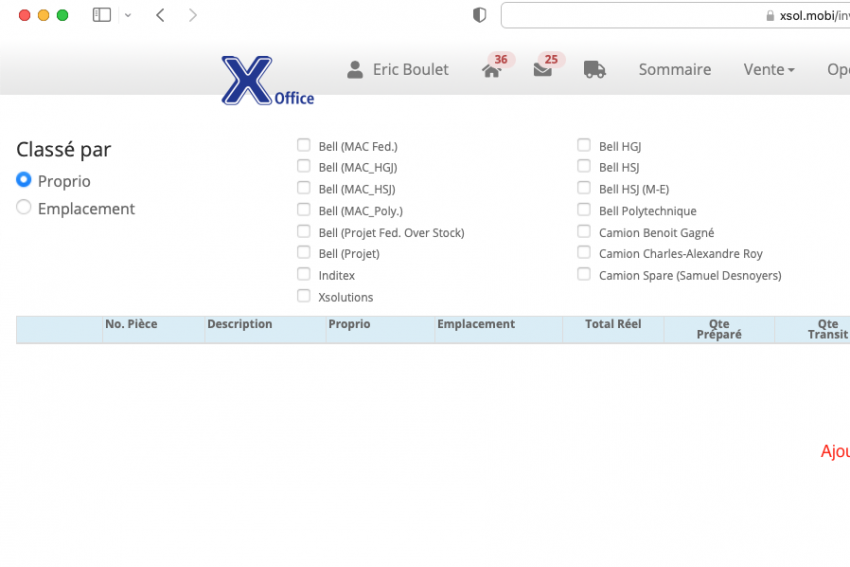Open the mail icon showing 25 notifications

tap(543, 70)
